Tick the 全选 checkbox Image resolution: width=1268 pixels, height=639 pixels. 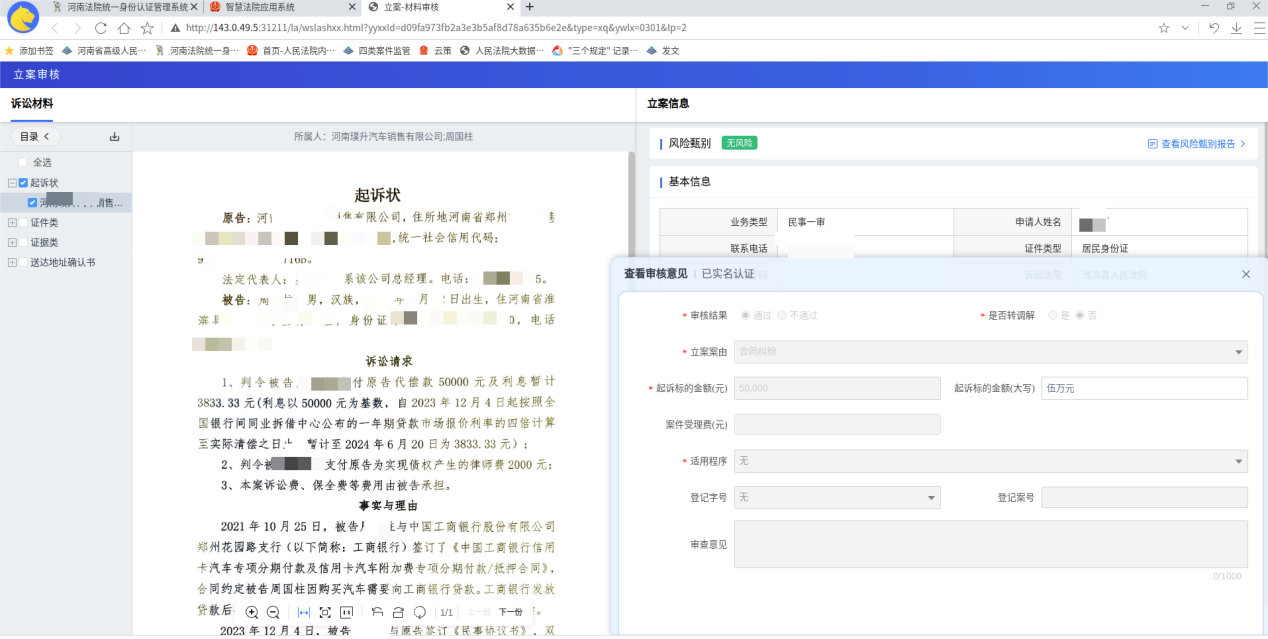point(23,162)
